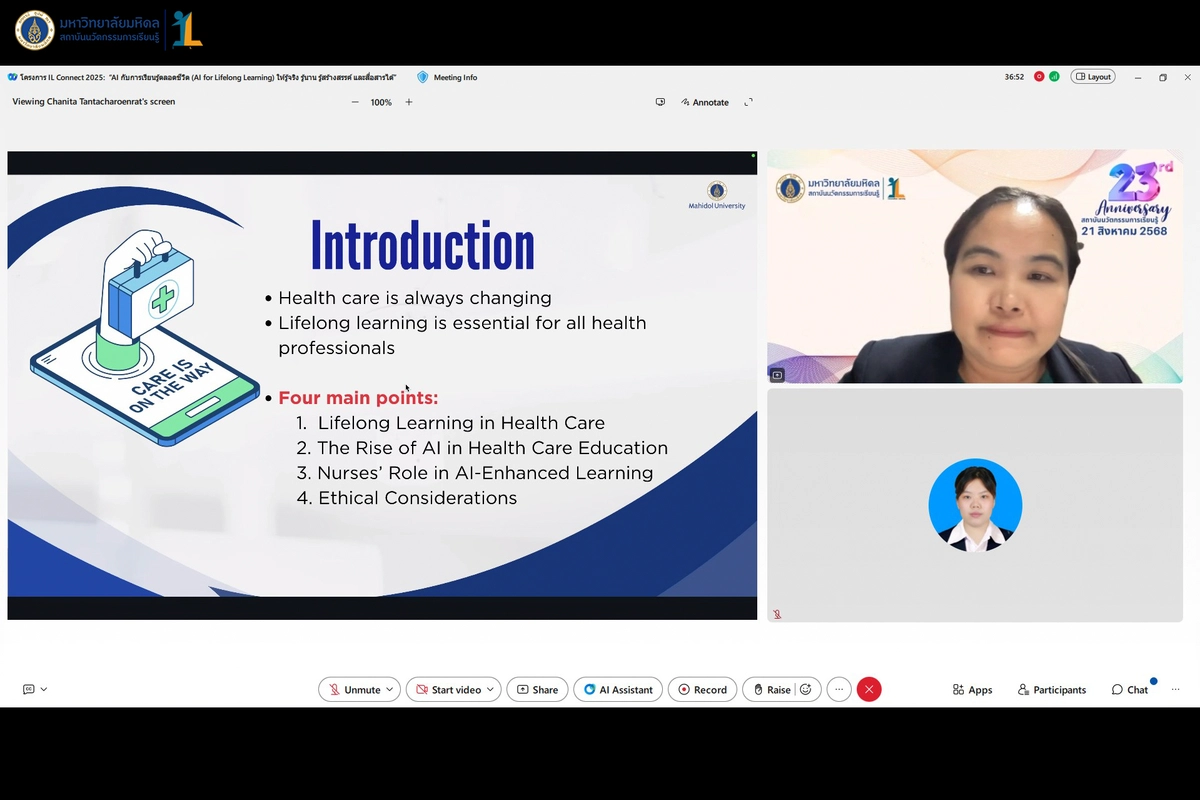Expand audio options arrow beside Unmute
This screenshot has width=1200, height=800.
pos(390,690)
